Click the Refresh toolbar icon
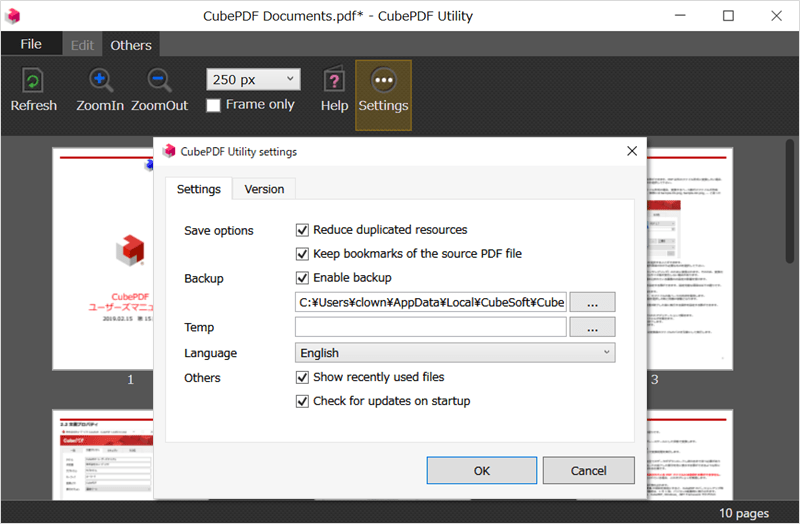This screenshot has height=524, width=800. (33, 81)
